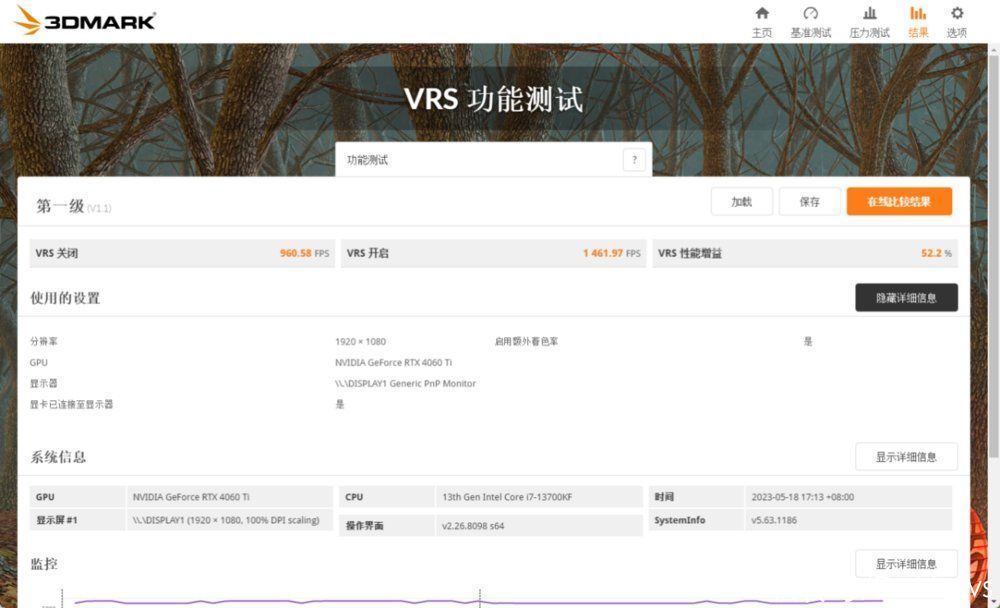Show details for 监控 section
Screen dimensions: 1000x608
point(906,564)
